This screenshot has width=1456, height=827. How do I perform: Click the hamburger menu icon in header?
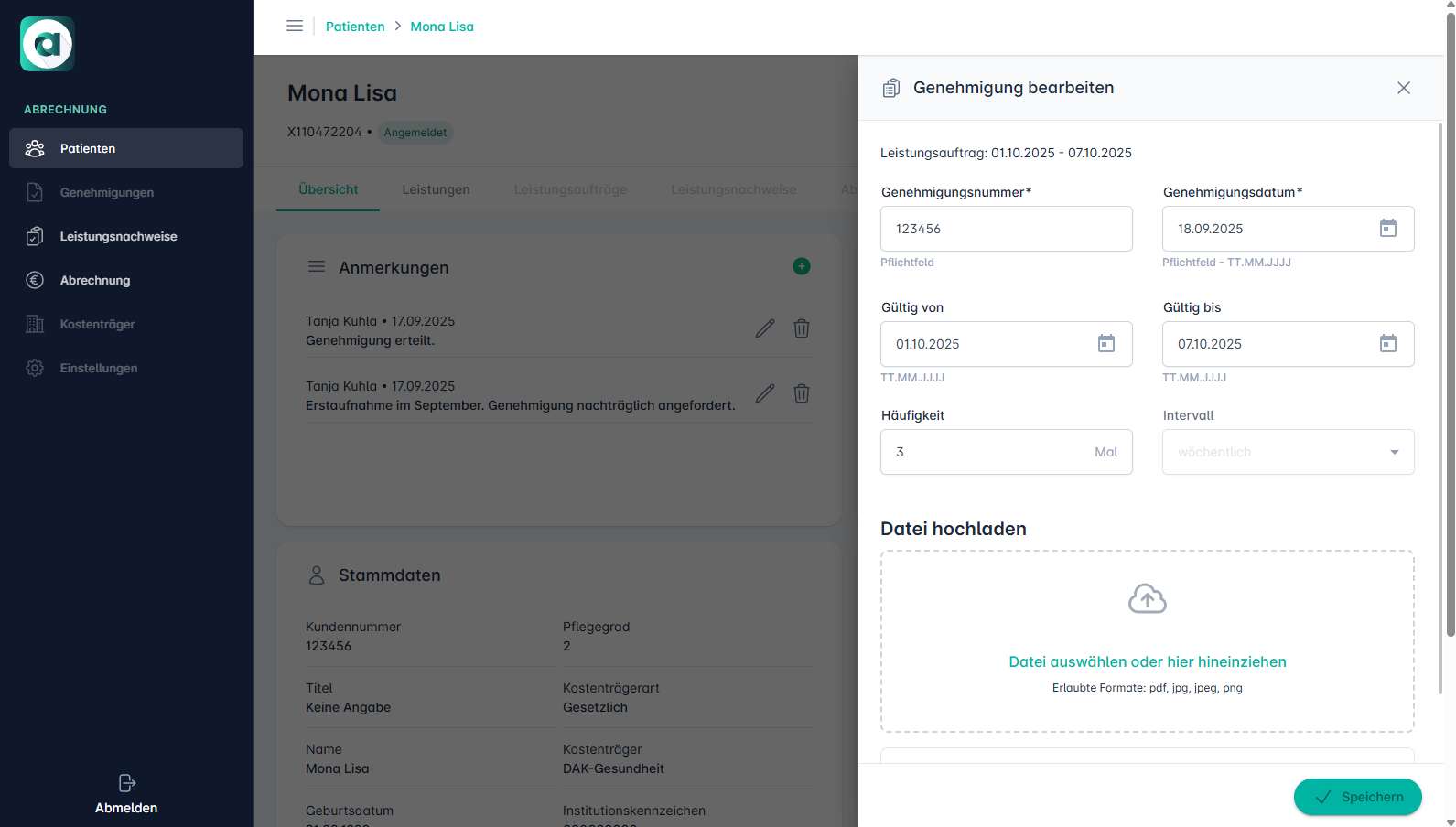pyautogui.click(x=295, y=27)
